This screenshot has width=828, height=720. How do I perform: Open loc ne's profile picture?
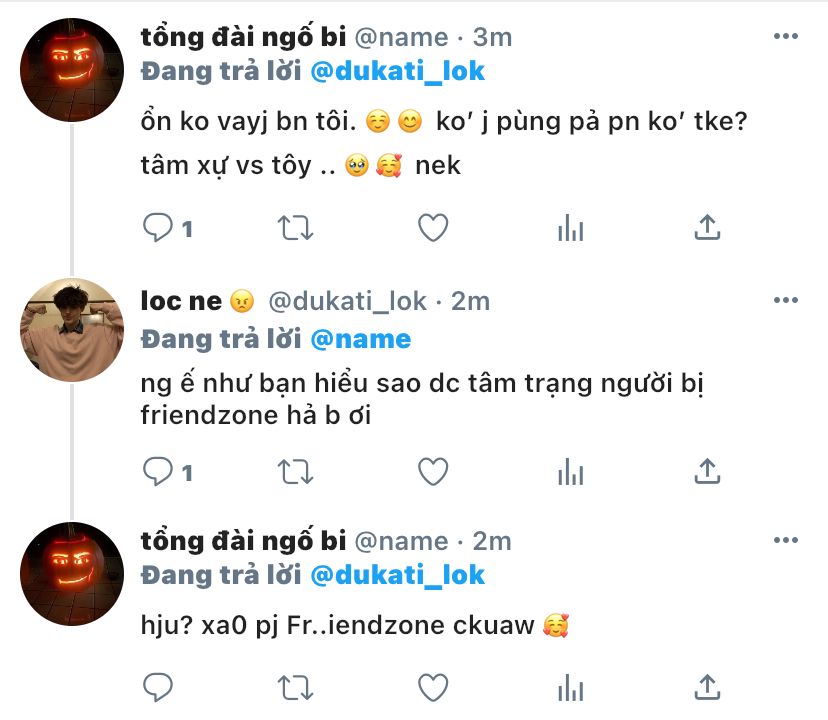pos(72,328)
